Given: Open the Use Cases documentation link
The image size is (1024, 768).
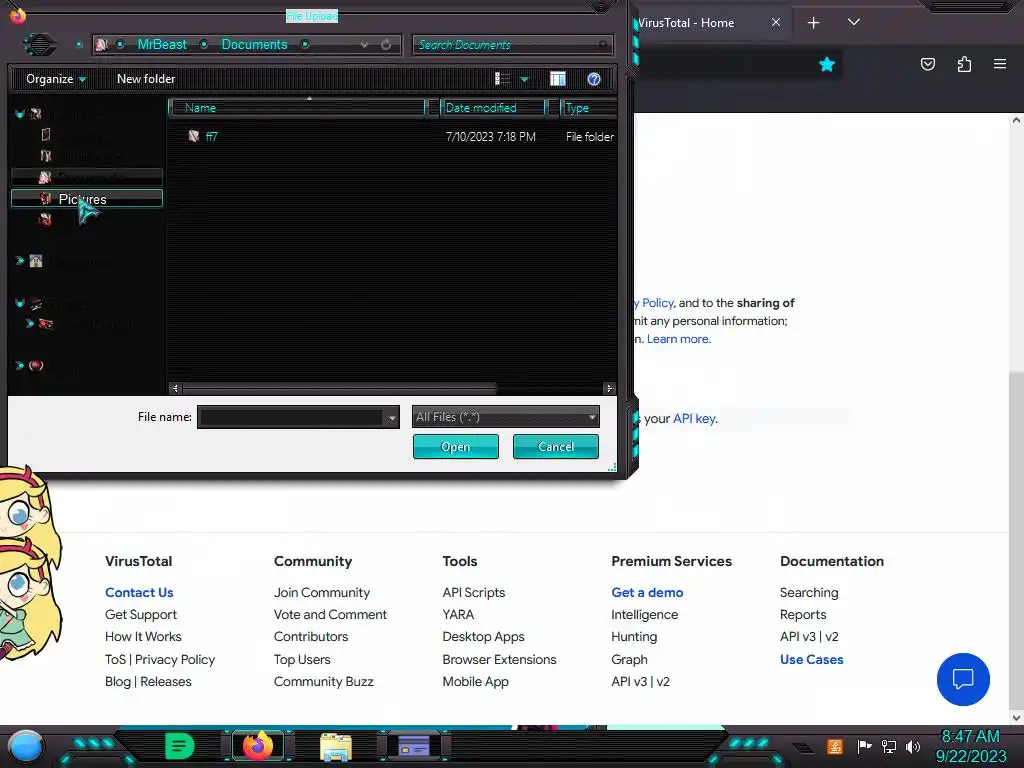Looking at the screenshot, I should click(812, 660).
